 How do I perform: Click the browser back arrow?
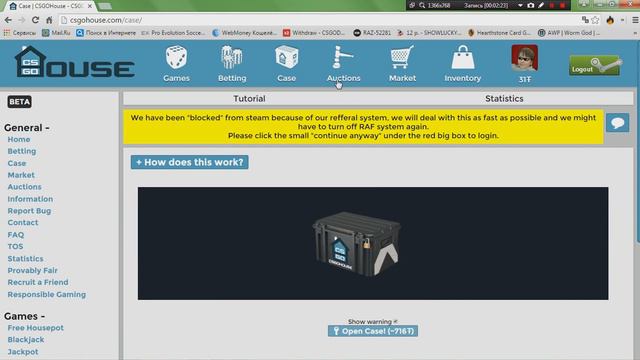click(8, 20)
